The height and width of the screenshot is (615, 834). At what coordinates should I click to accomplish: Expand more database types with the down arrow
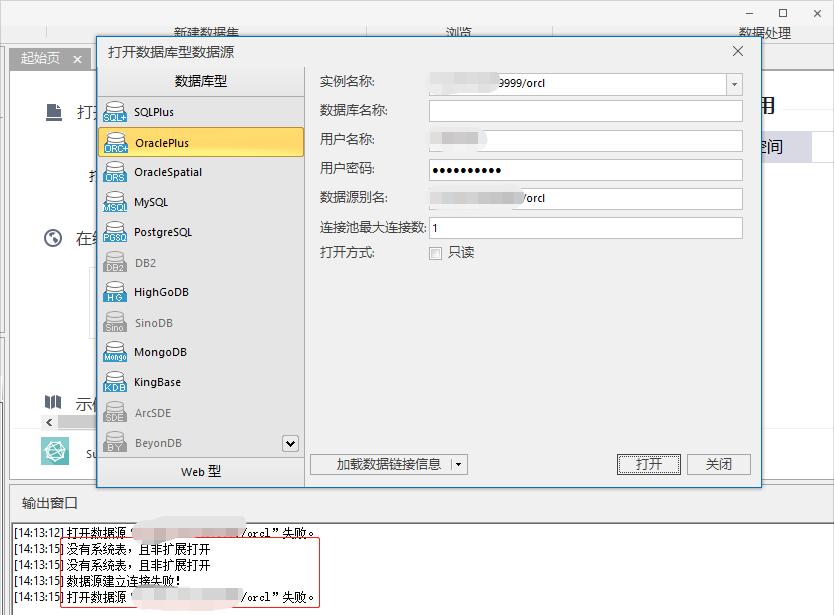click(x=290, y=443)
